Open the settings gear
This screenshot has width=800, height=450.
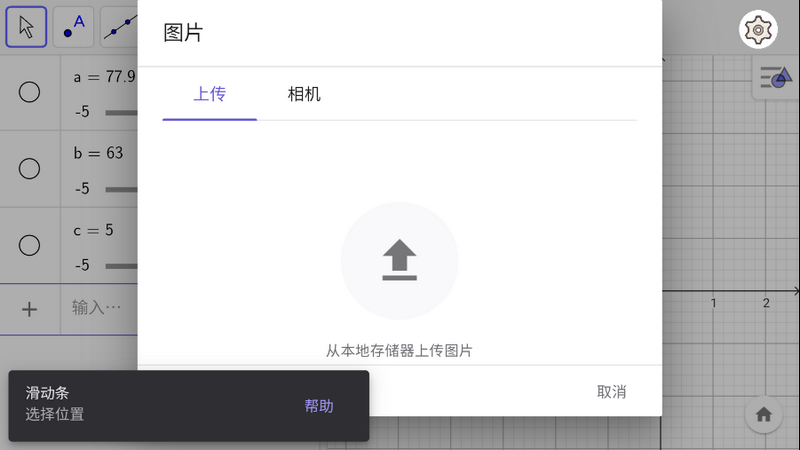pos(758,30)
